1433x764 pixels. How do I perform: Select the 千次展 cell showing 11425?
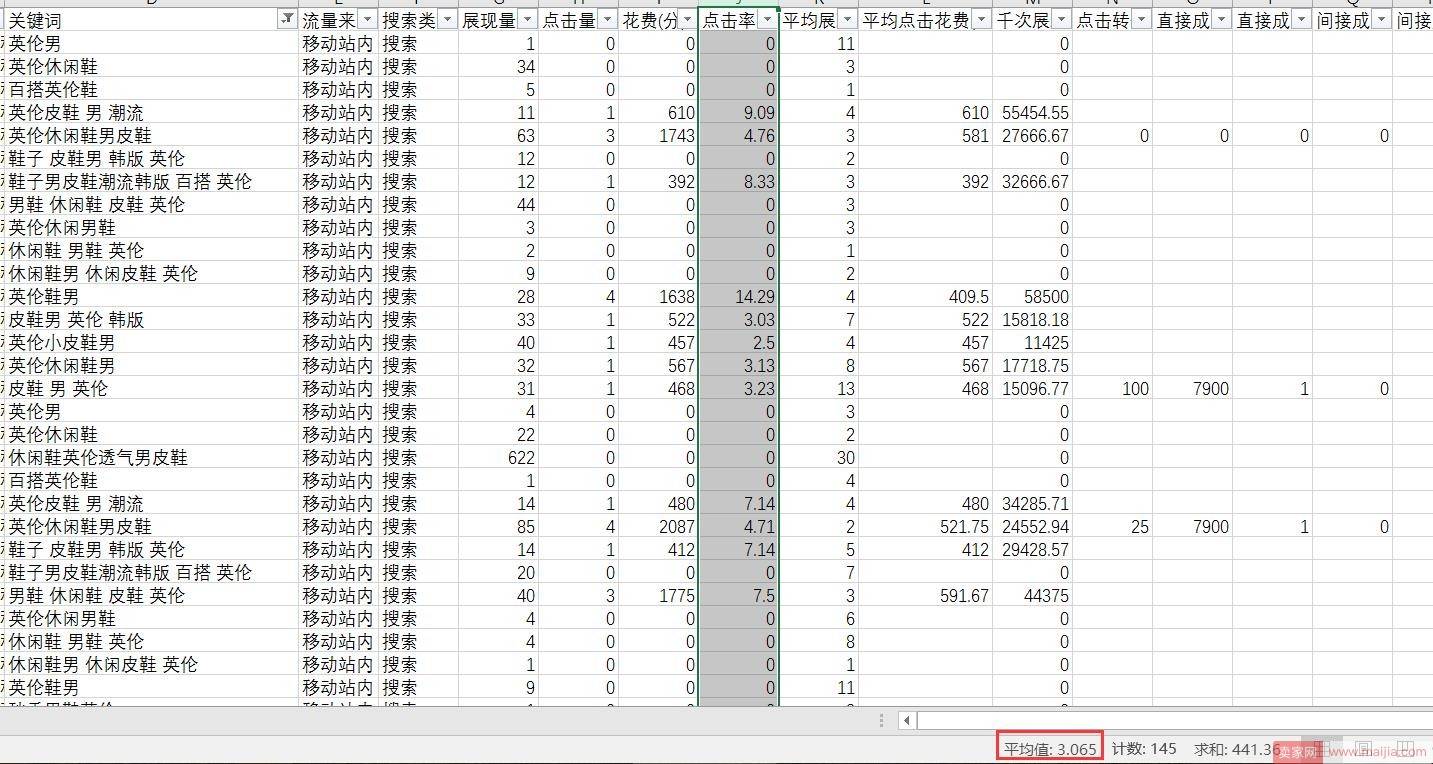pyautogui.click(x=1032, y=342)
